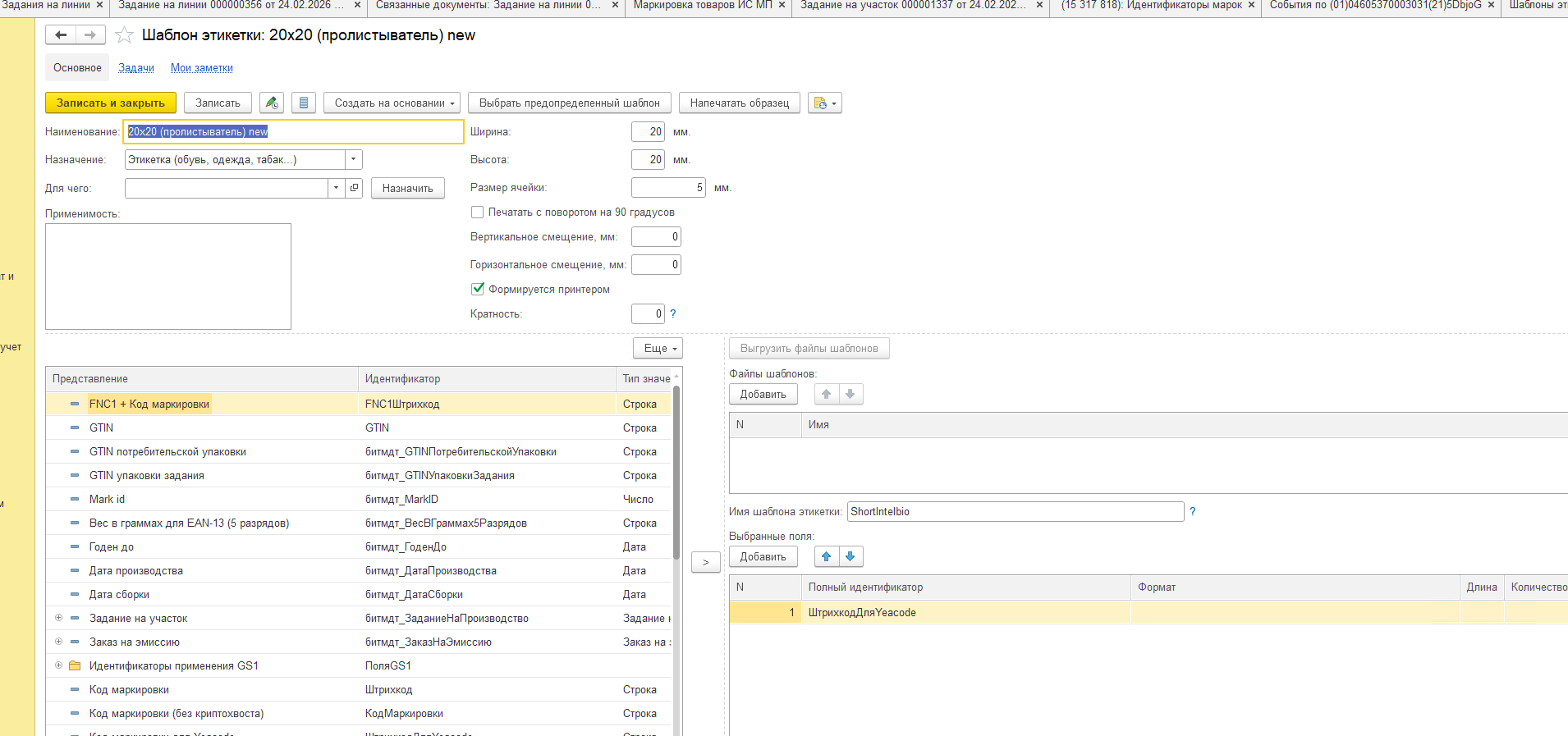Viewport: 1568px width, 736px height.
Task: Open the 'Задачи' section link
Action: tap(136, 68)
